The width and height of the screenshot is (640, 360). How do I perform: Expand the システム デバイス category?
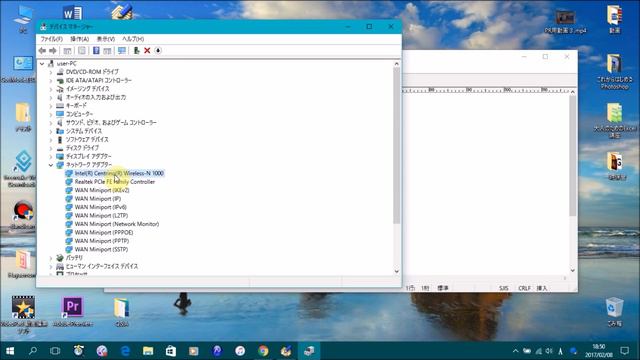(51, 131)
